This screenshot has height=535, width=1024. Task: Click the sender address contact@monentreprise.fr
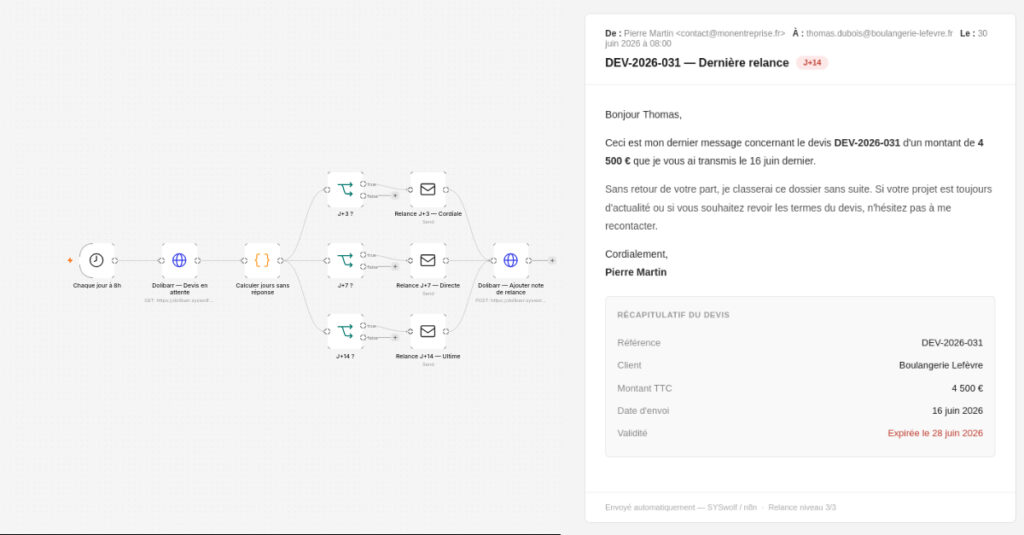pyautogui.click(x=730, y=33)
